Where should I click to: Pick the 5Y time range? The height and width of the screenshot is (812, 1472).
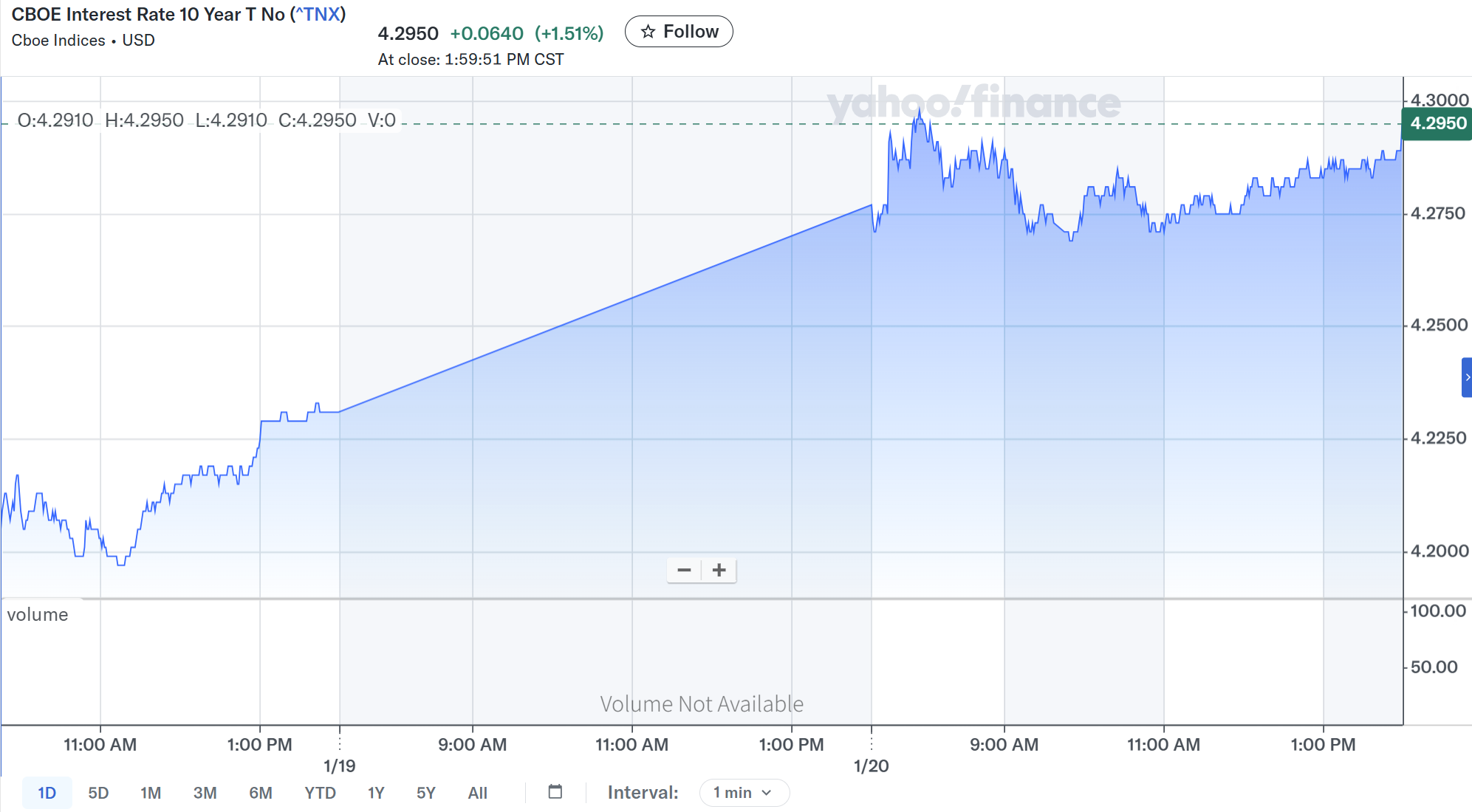tap(425, 793)
